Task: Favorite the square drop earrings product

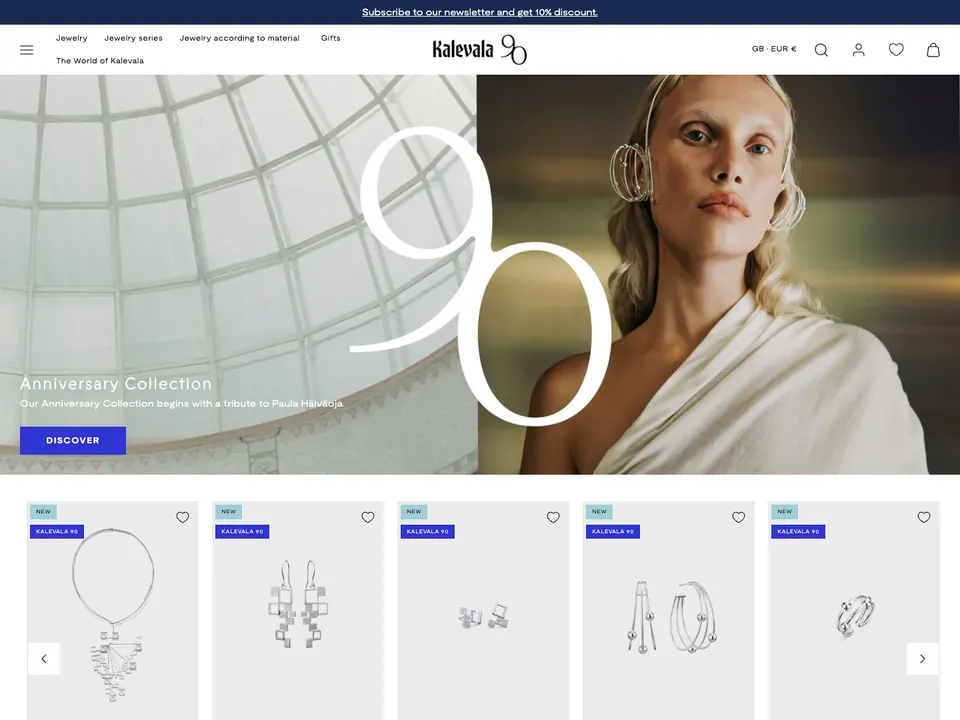Action: [x=368, y=517]
